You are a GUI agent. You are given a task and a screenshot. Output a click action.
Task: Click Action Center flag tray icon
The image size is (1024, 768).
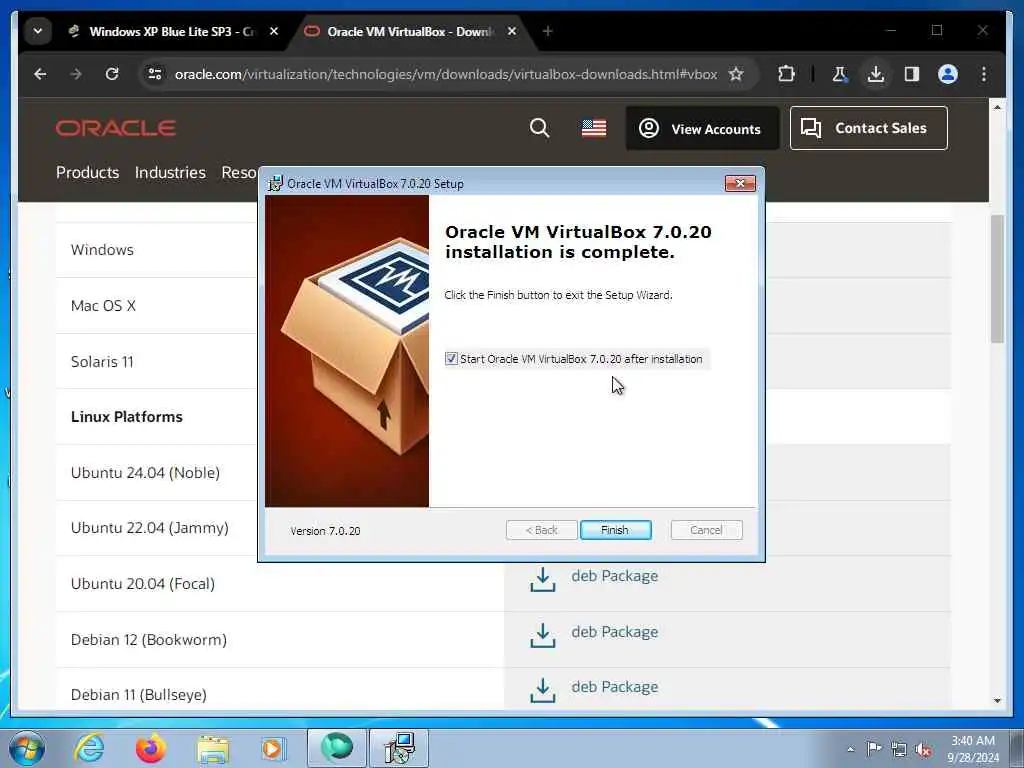pyautogui.click(x=874, y=749)
